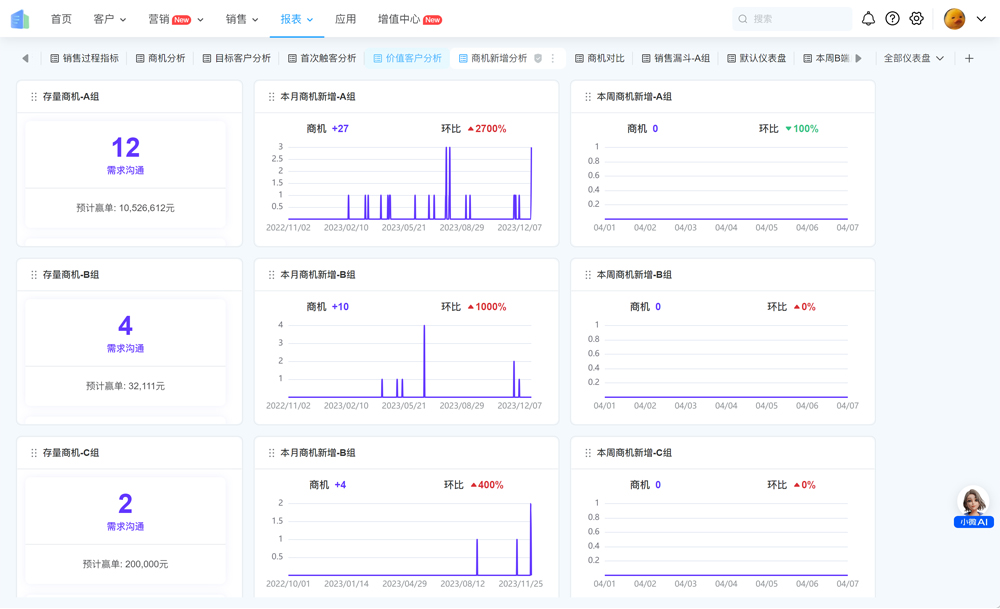This screenshot has height=609, width=1000.
Task: Switch to the 销售过程指标 tab
Action: [x=84, y=59]
